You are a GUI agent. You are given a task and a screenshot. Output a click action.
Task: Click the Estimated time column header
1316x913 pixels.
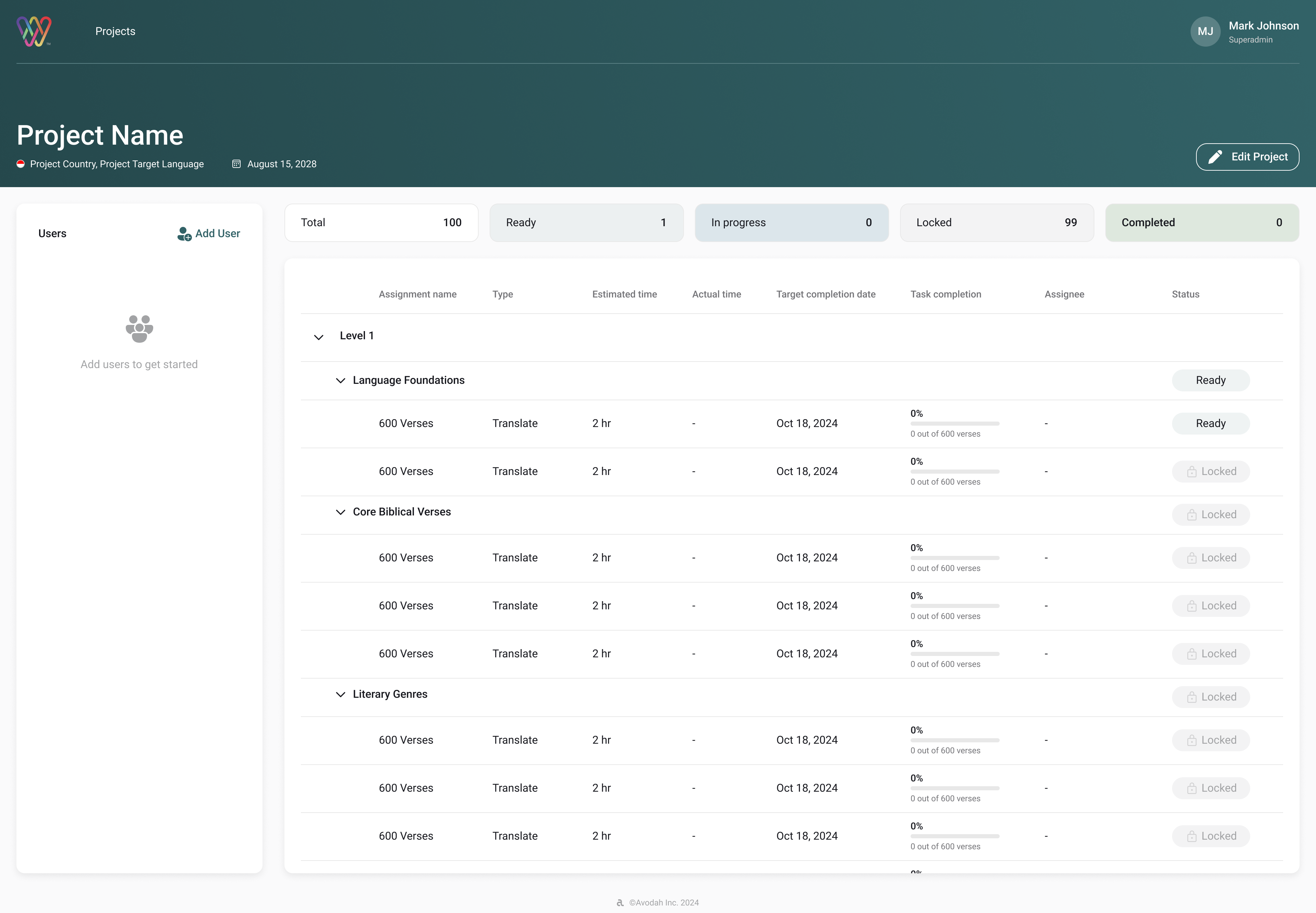[x=624, y=294]
